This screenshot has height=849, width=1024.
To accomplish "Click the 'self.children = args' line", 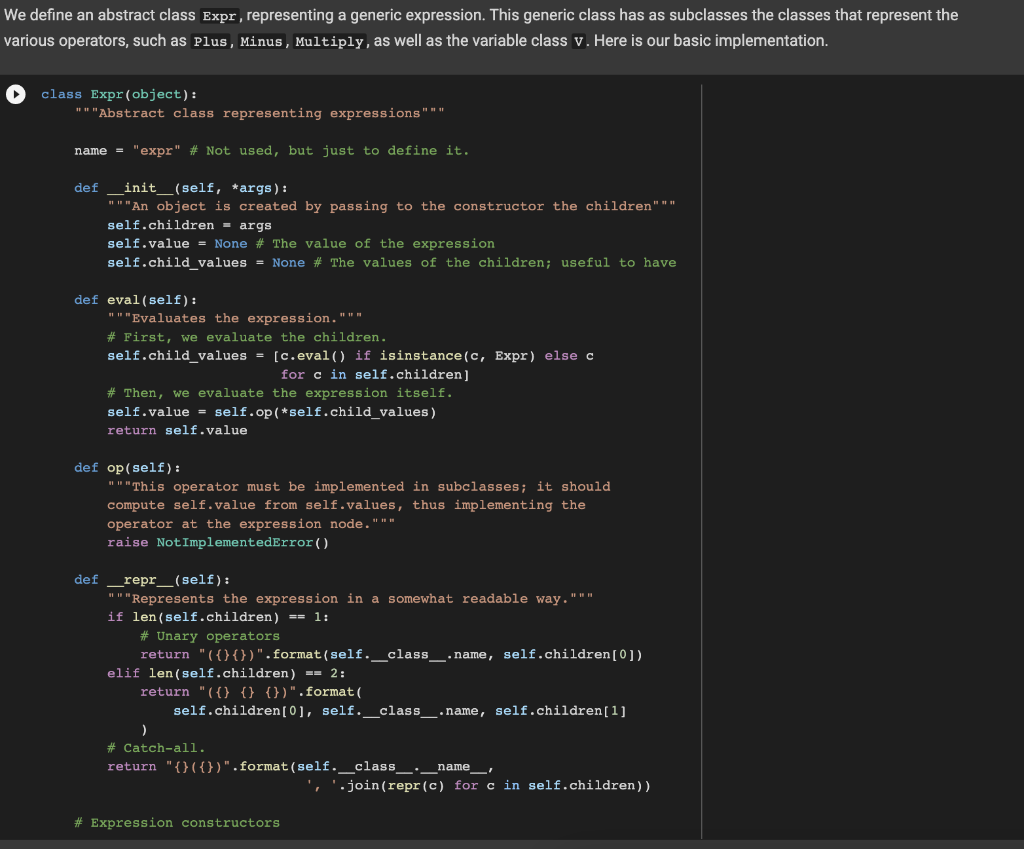I will (189, 225).
